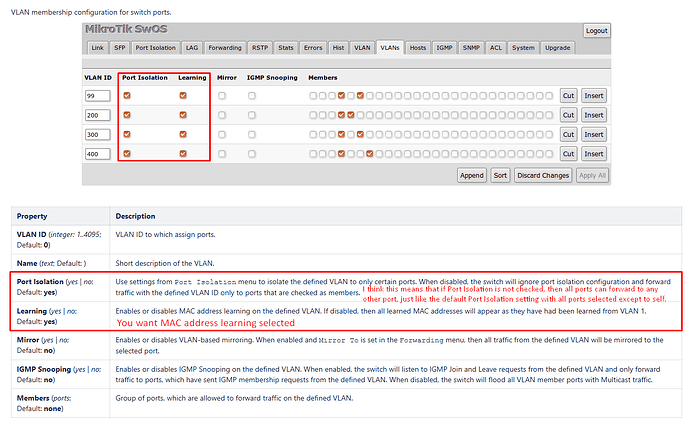Click the Members column header
This screenshot has height=421, width=690.
[323, 77]
